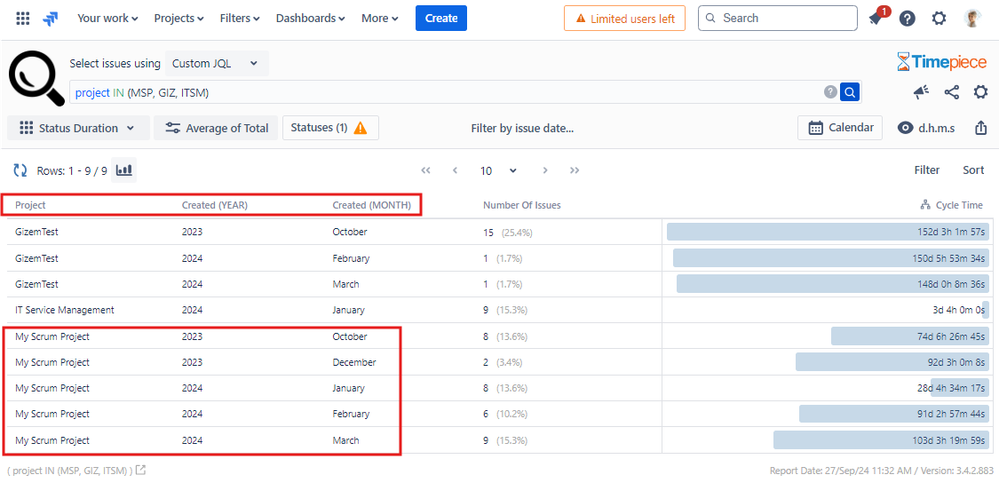Click the 152d 3h 1m 57s duration bar
The height and width of the screenshot is (482, 999).
(828, 232)
